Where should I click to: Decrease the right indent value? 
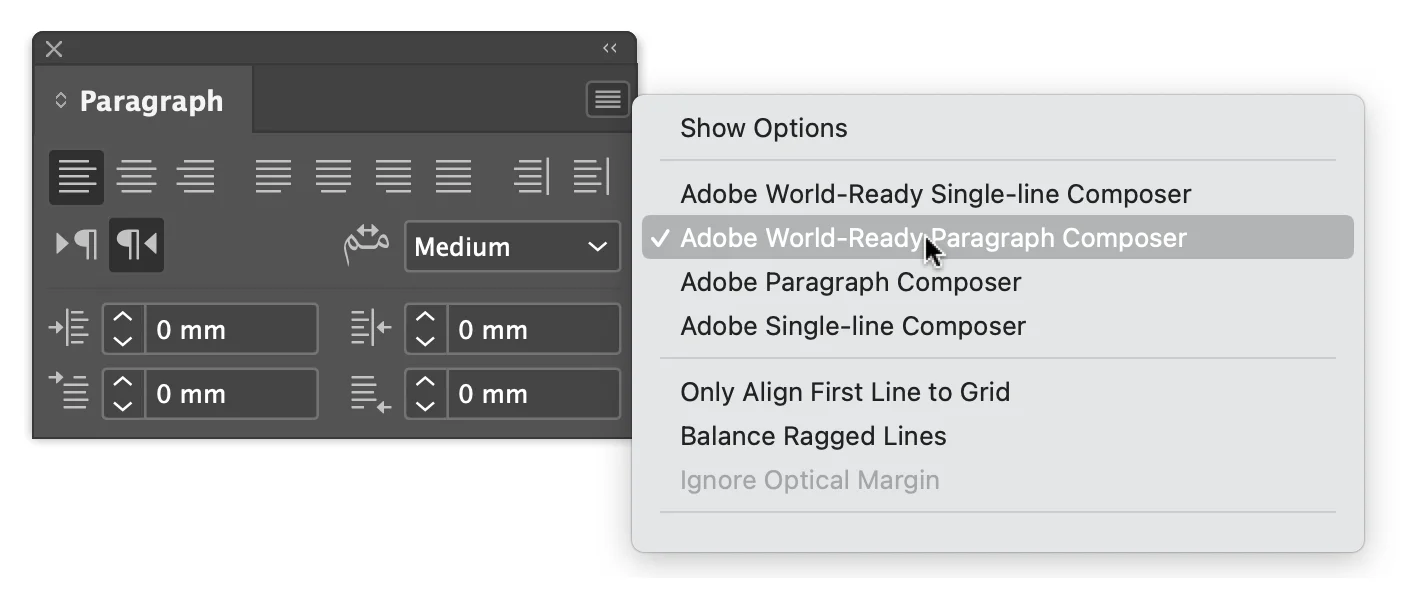[425, 341]
